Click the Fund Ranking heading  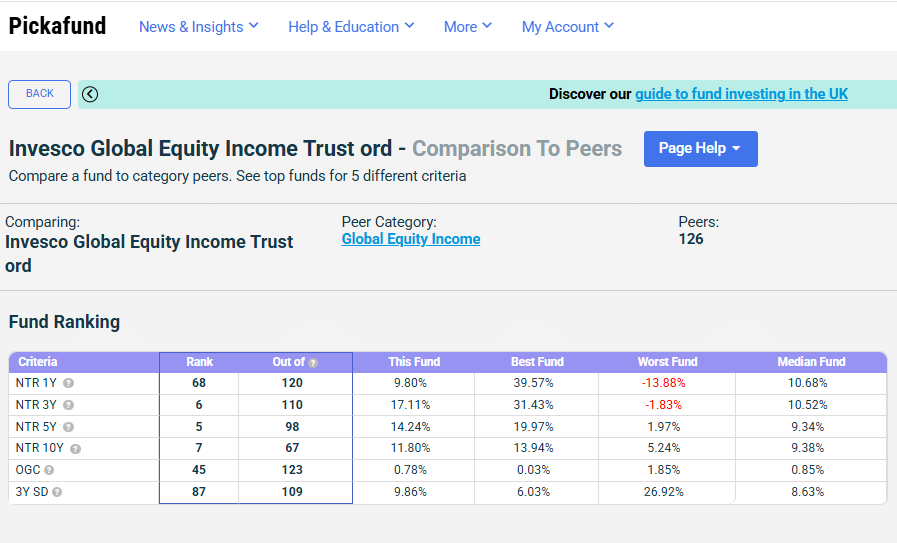click(x=64, y=322)
